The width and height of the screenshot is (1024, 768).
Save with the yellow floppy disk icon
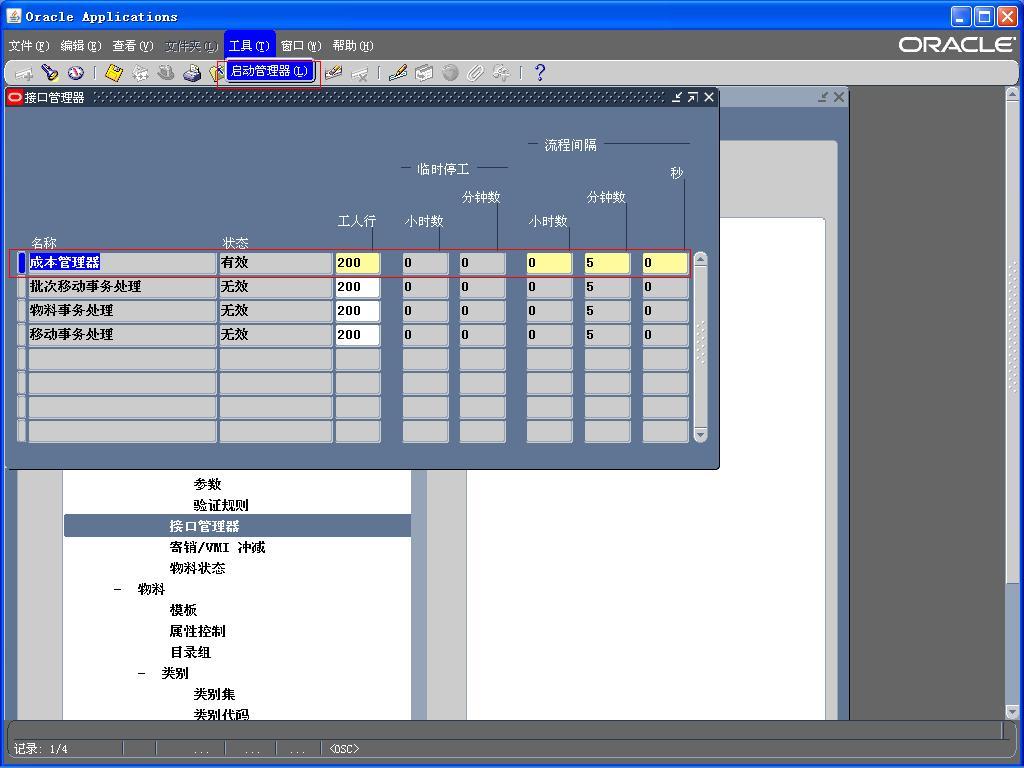click(114, 72)
